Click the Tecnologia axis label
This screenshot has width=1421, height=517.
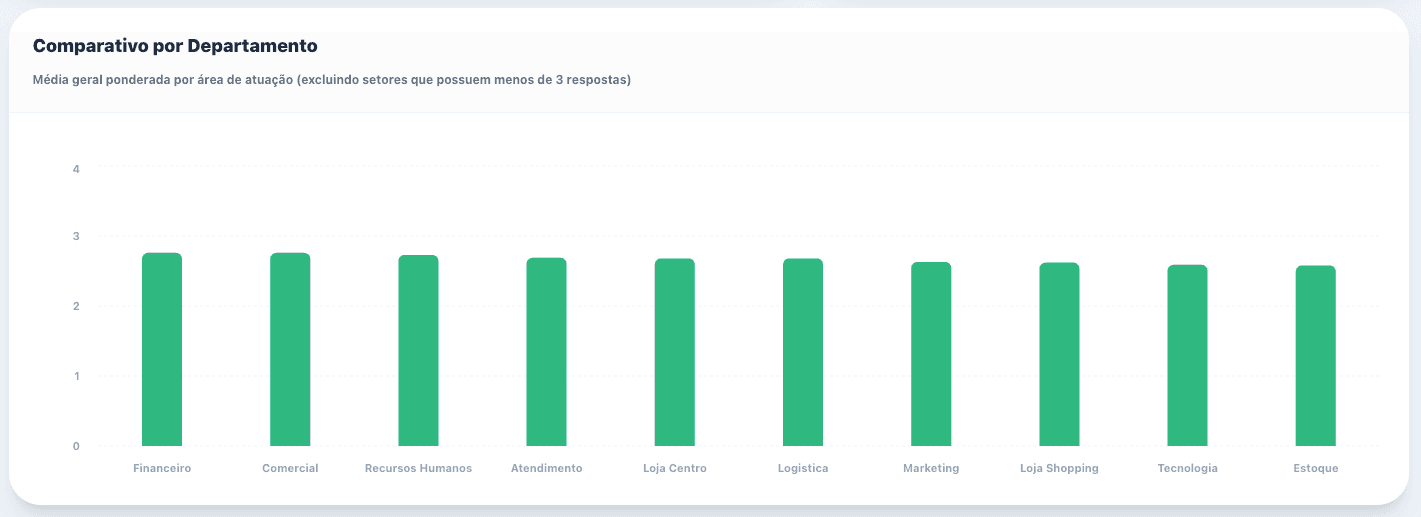[1187, 468]
